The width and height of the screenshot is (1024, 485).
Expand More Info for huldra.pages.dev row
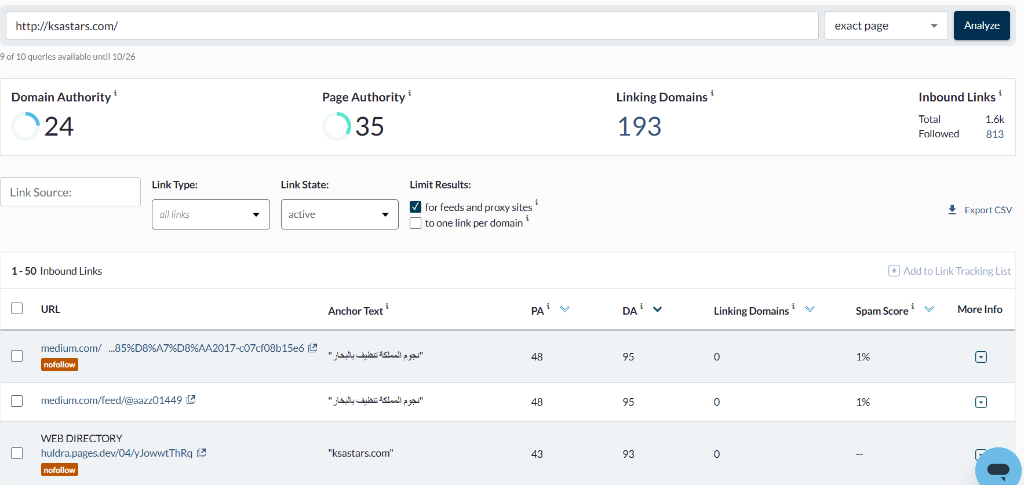click(x=980, y=454)
